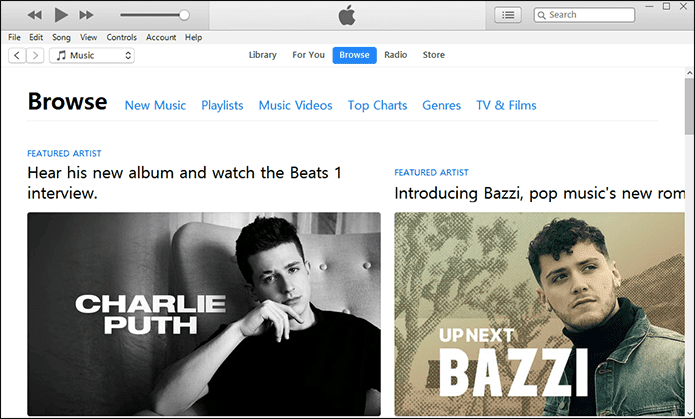The width and height of the screenshot is (695, 419).
Task: Click the magnifying glass search icon
Action: tap(542, 16)
